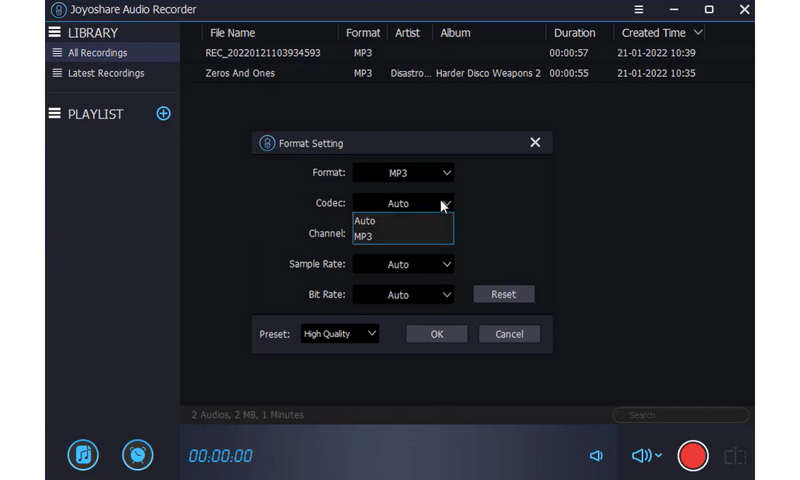Sort by the File Name column header
Image resolution: width=800 pixels, height=480 pixels.
pyautogui.click(x=232, y=33)
